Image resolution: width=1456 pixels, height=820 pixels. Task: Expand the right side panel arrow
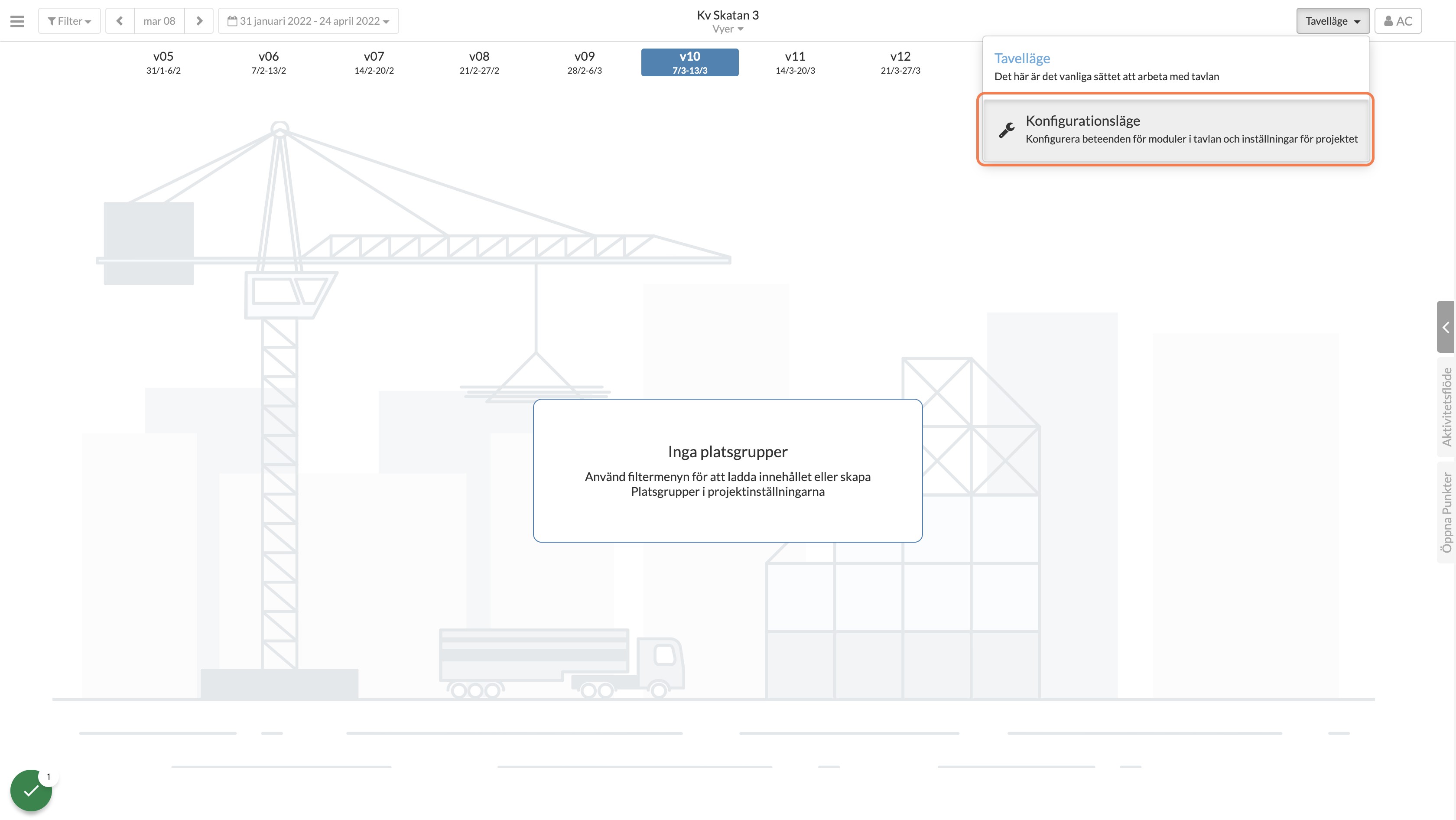click(1446, 327)
